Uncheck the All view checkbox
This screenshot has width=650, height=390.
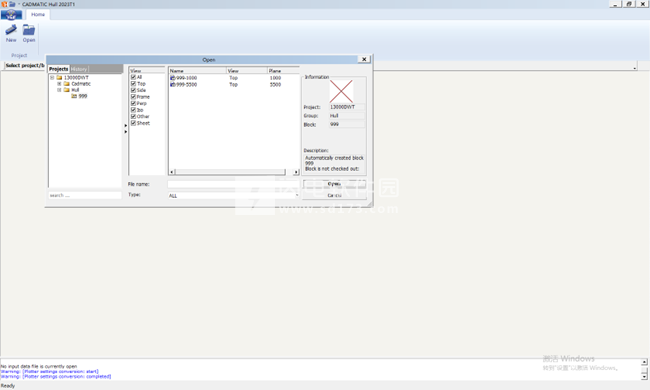[133, 77]
